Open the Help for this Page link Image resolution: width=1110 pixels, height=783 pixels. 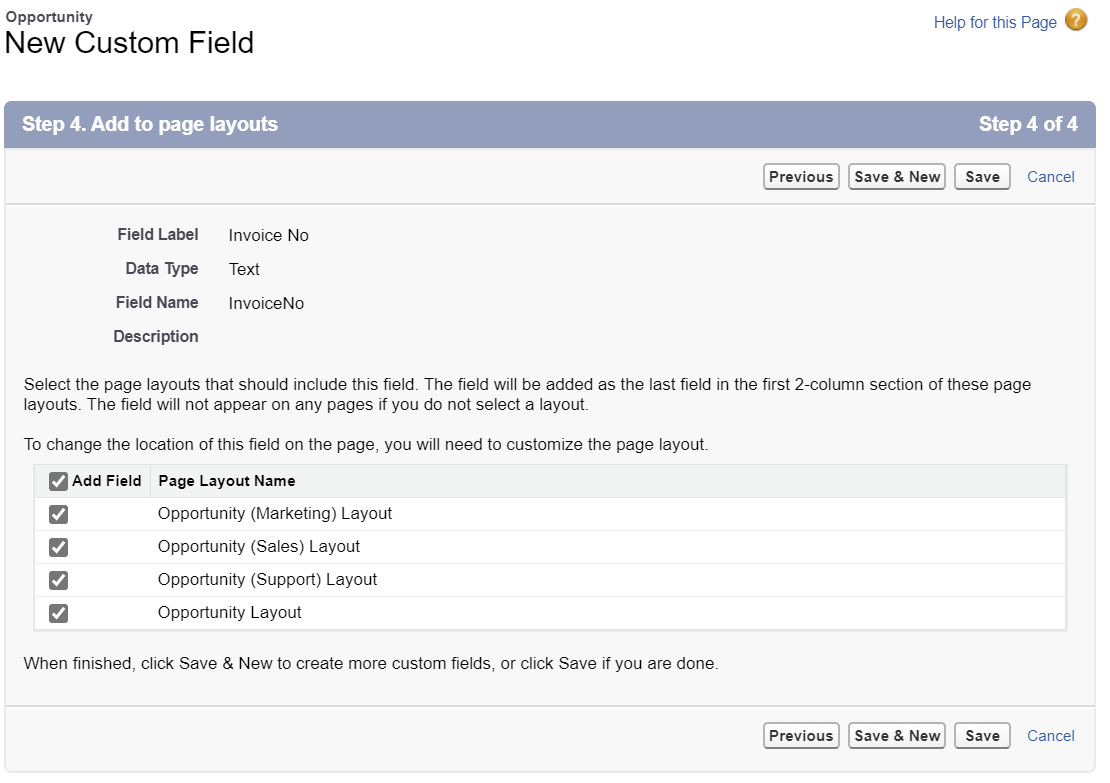tap(994, 22)
